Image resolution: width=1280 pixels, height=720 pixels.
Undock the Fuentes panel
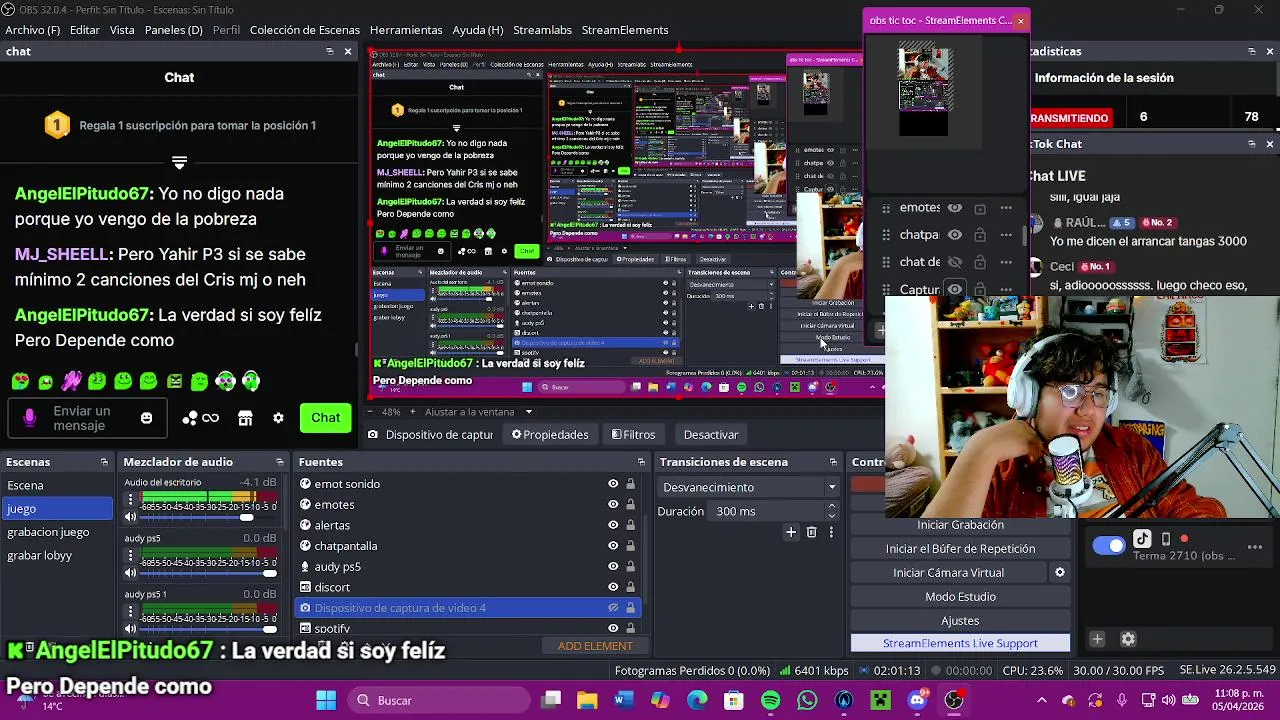coord(641,462)
